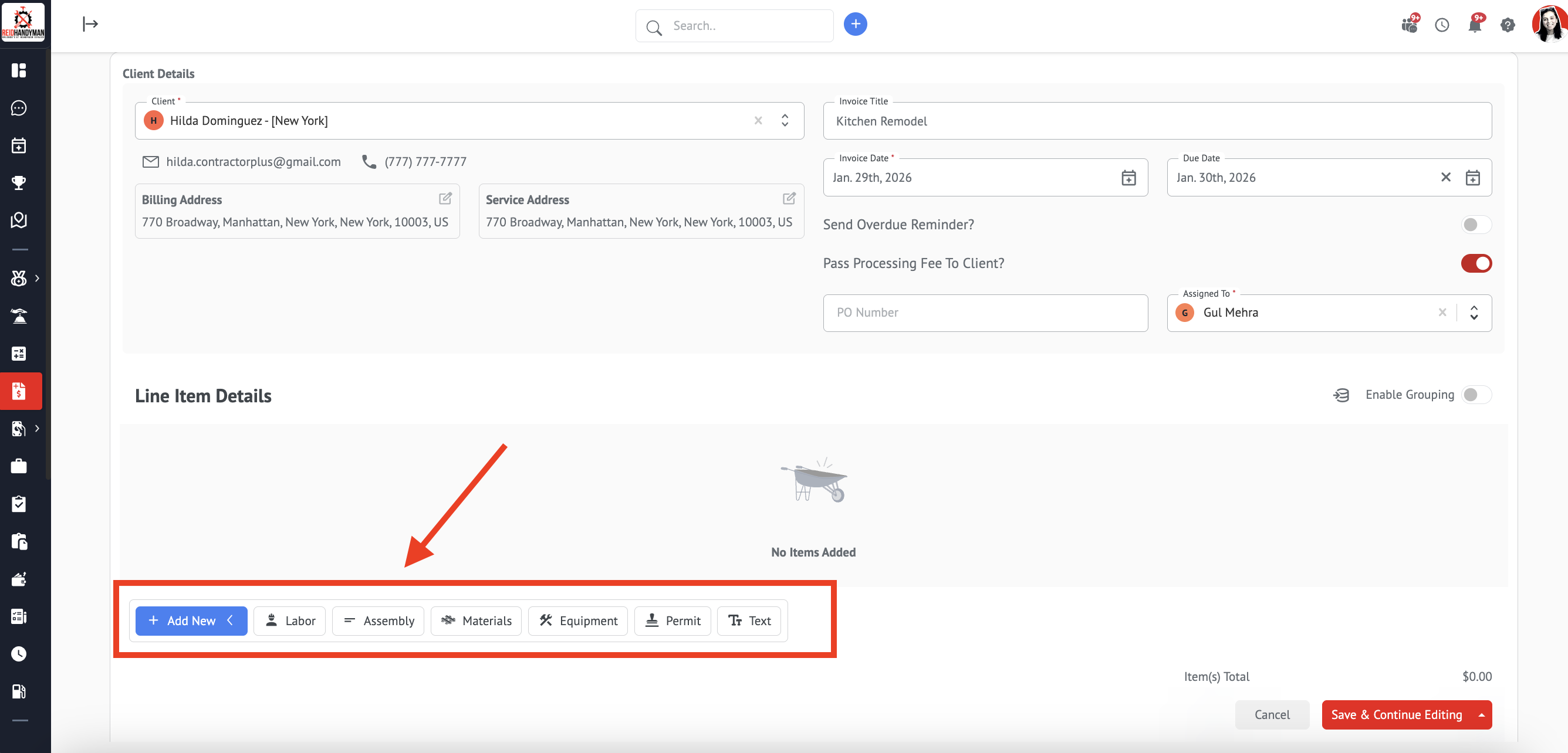Click the Billing Address edit icon
The height and width of the screenshot is (753, 1568).
[445, 198]
